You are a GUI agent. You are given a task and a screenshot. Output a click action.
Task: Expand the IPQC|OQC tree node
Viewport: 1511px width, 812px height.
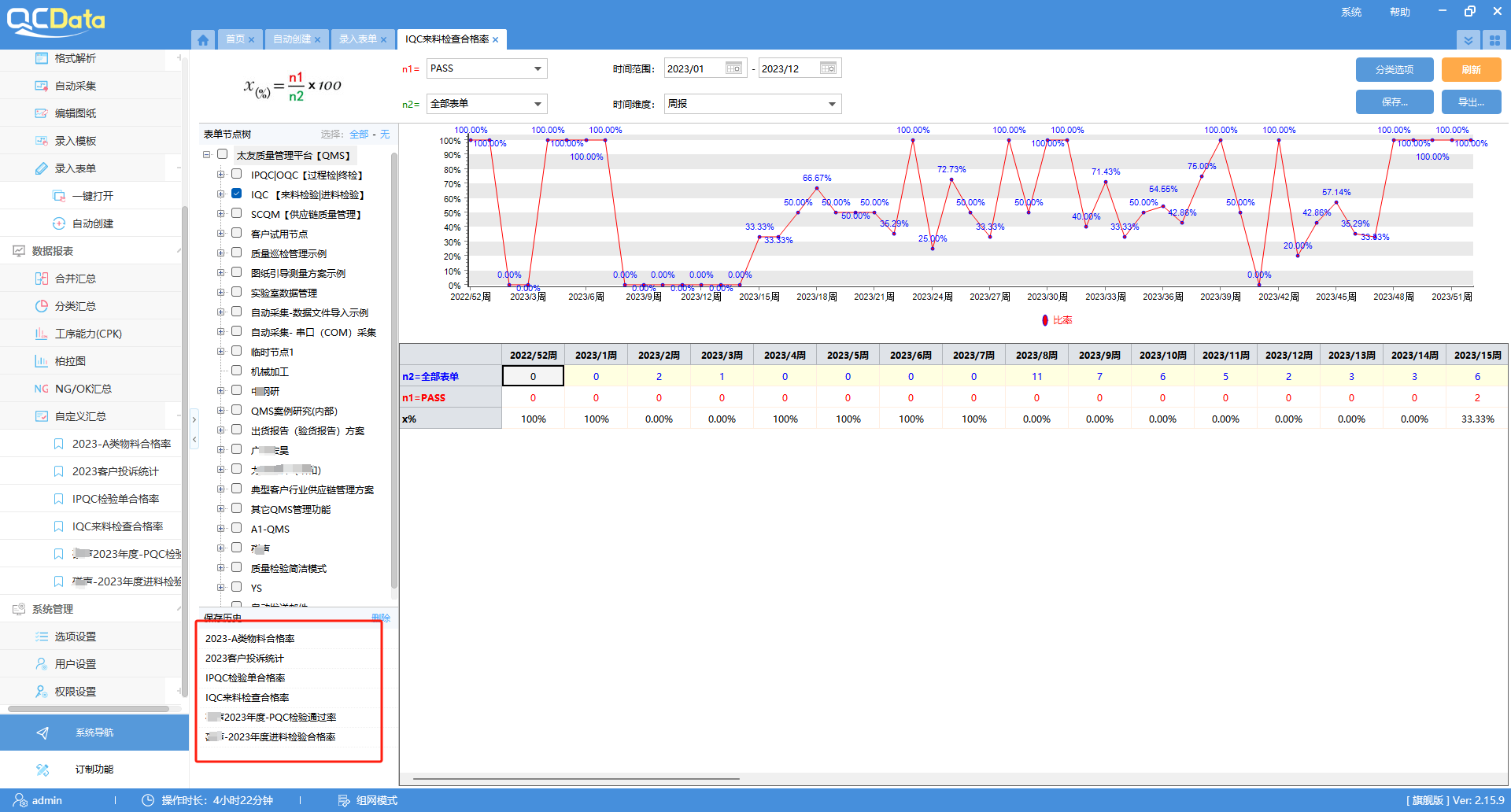[221, 175]
